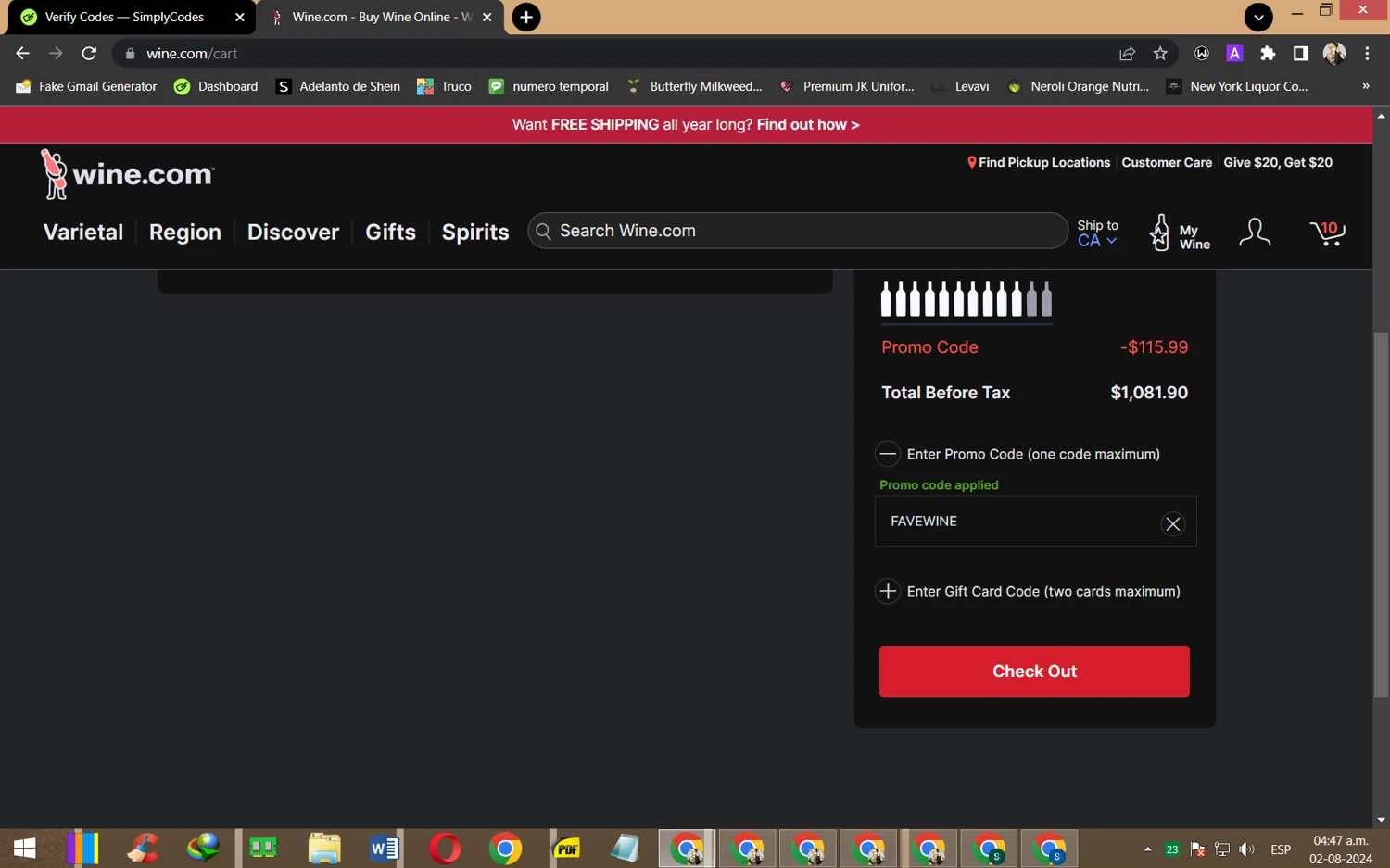This screenshot has width=1390, height=868.
Task: Click the location pin beside Find Pickup Locations
Action: 972,162
